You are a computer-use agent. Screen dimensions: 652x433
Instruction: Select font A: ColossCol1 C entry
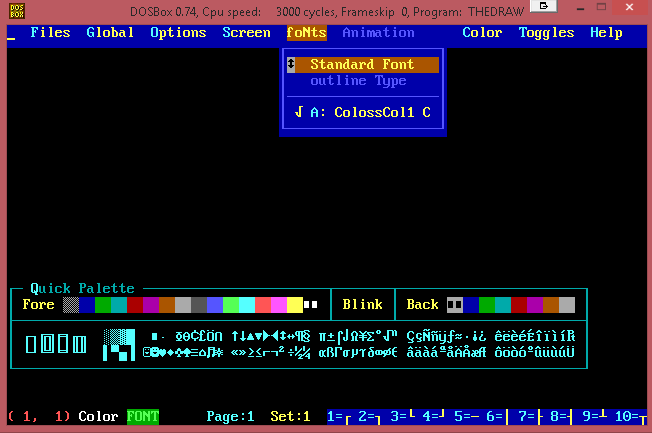tap(370, 112)
